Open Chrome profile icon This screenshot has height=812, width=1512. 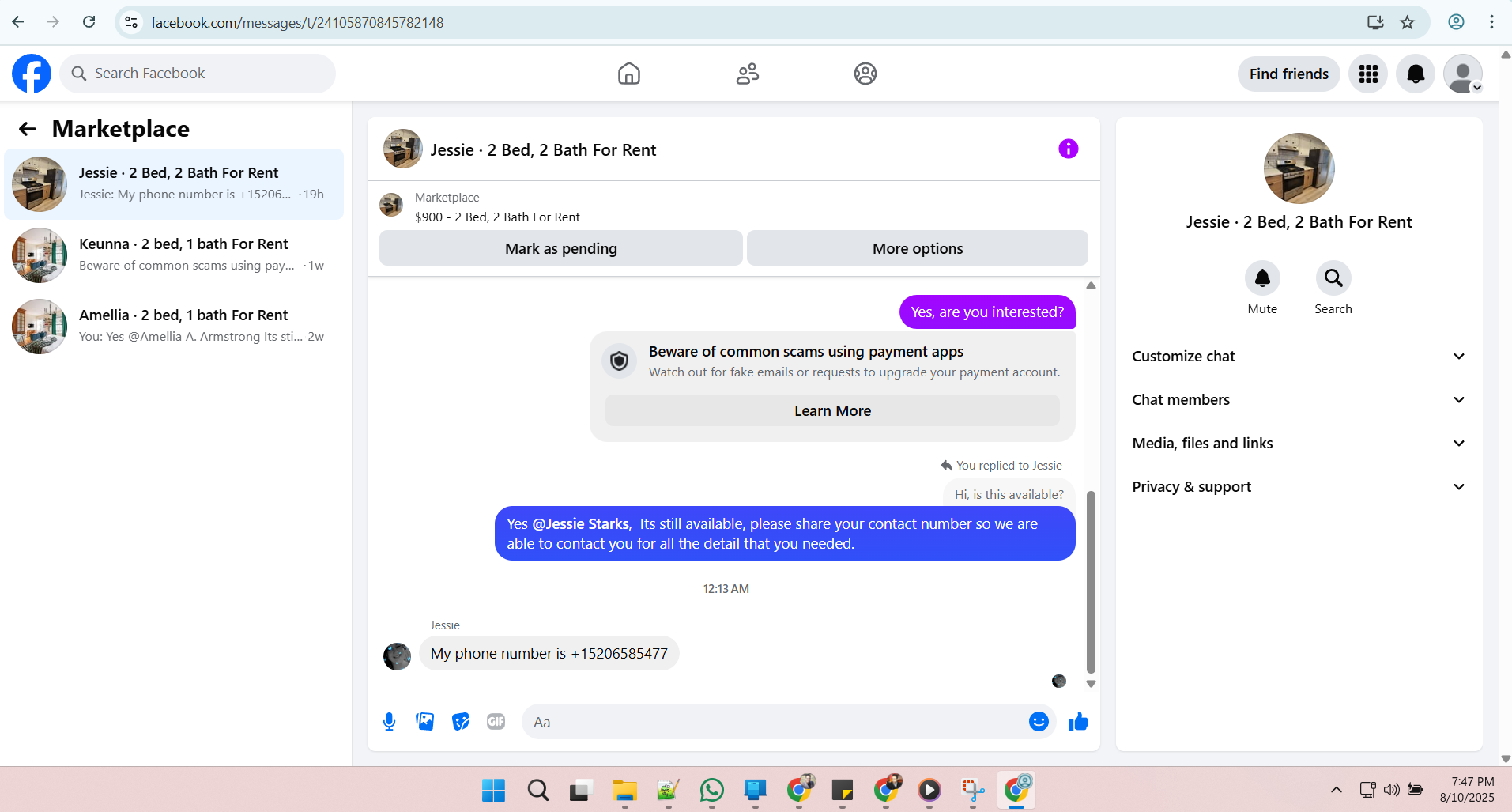click(1456, 22)
